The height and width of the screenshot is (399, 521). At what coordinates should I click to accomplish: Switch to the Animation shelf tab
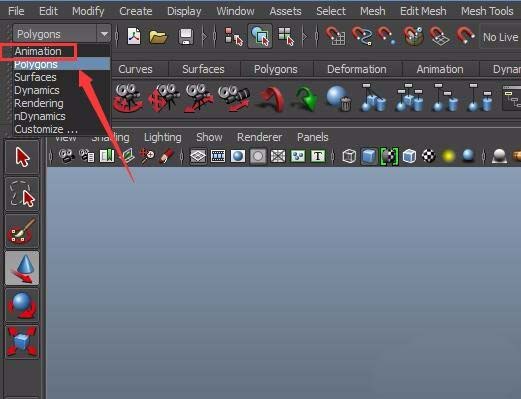tap(440, 69)
